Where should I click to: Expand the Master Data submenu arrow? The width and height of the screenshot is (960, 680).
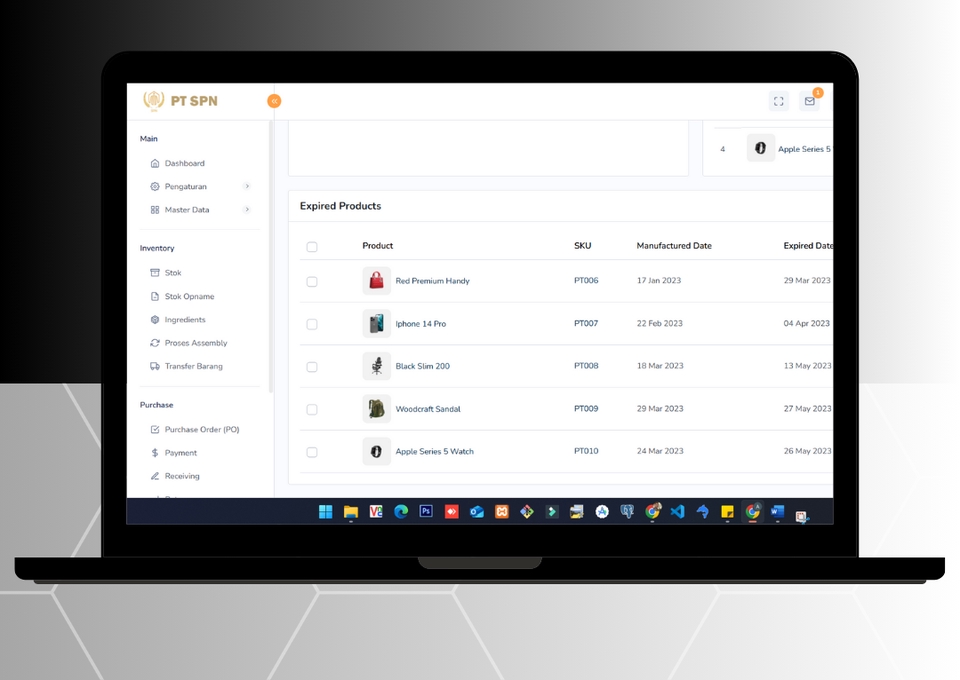pos(247,210)
